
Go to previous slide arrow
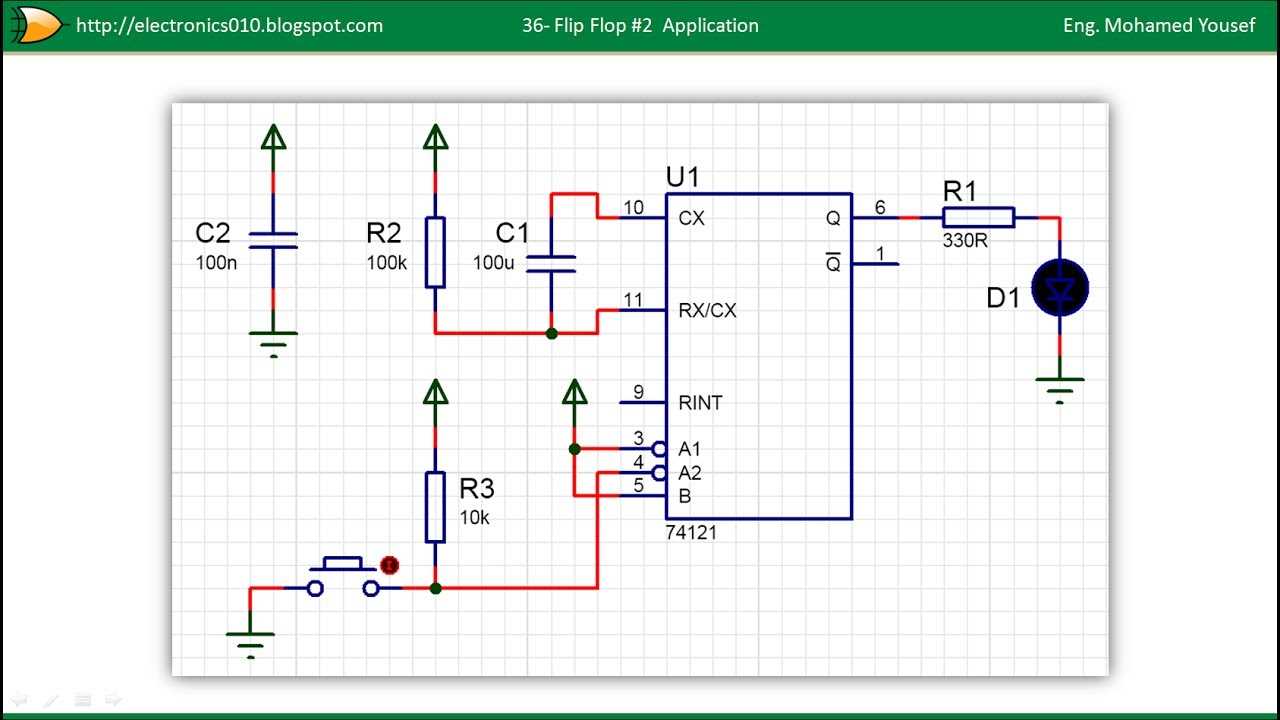(x=17, y=699)
